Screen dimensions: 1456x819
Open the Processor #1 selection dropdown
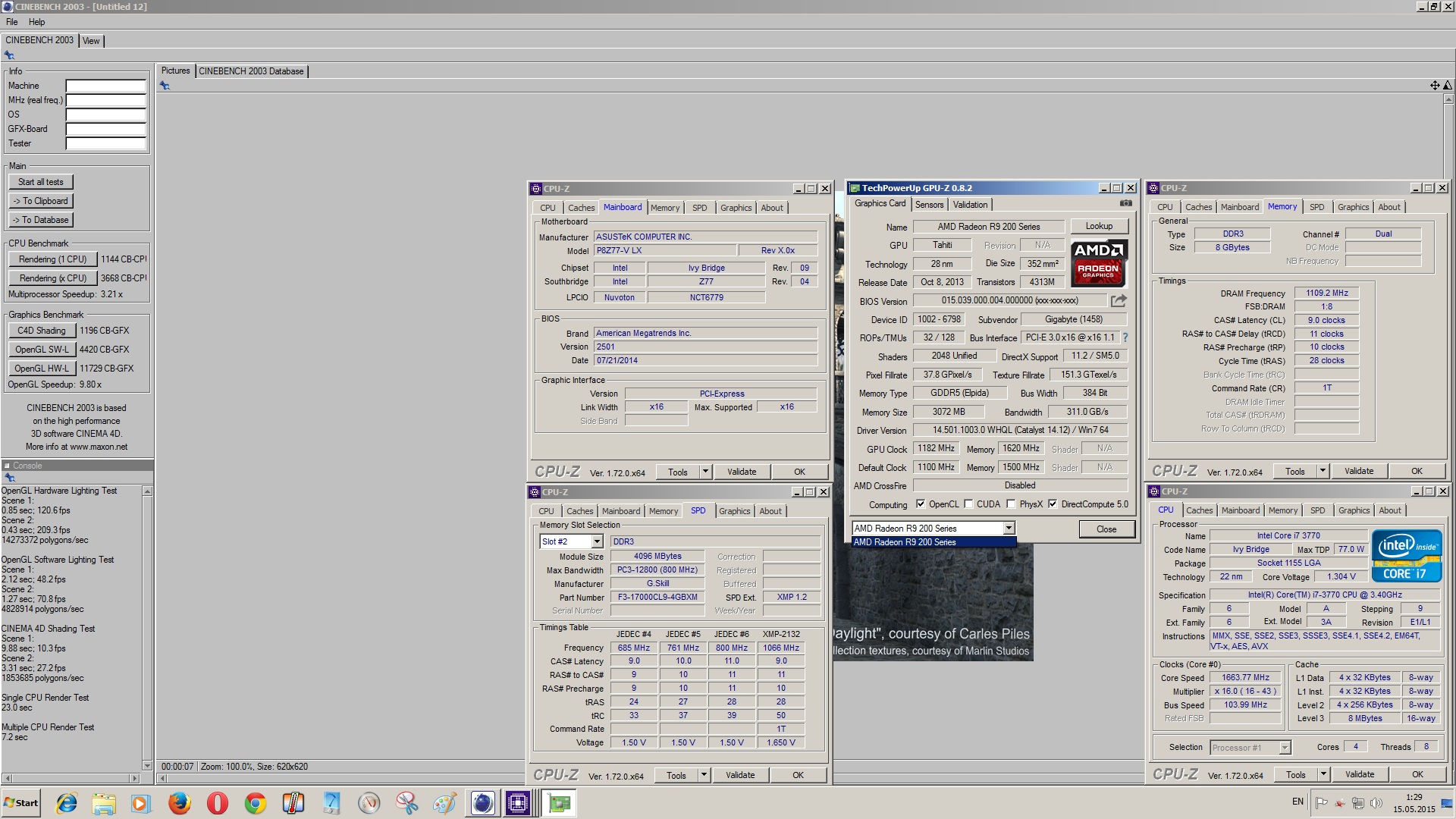1285,748
